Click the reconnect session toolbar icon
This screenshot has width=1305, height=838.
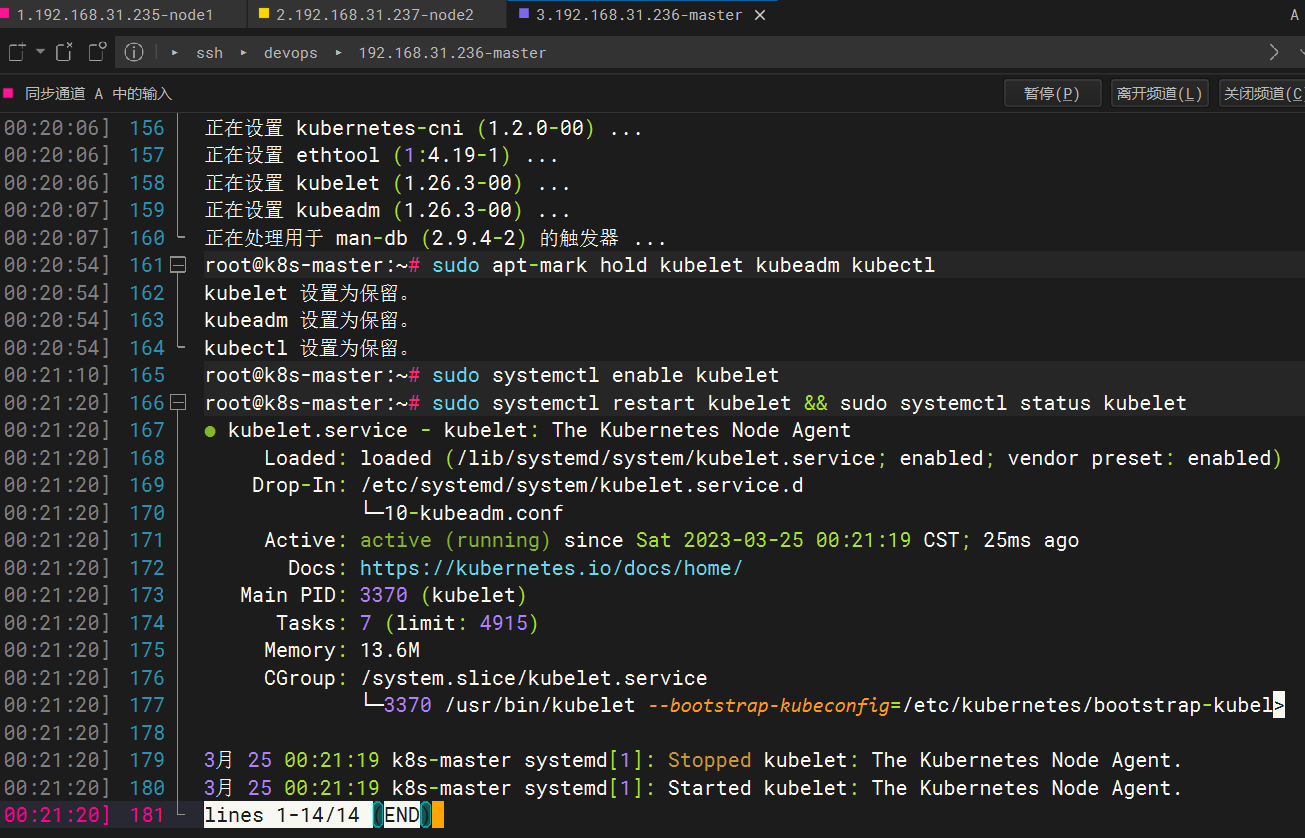97,52
